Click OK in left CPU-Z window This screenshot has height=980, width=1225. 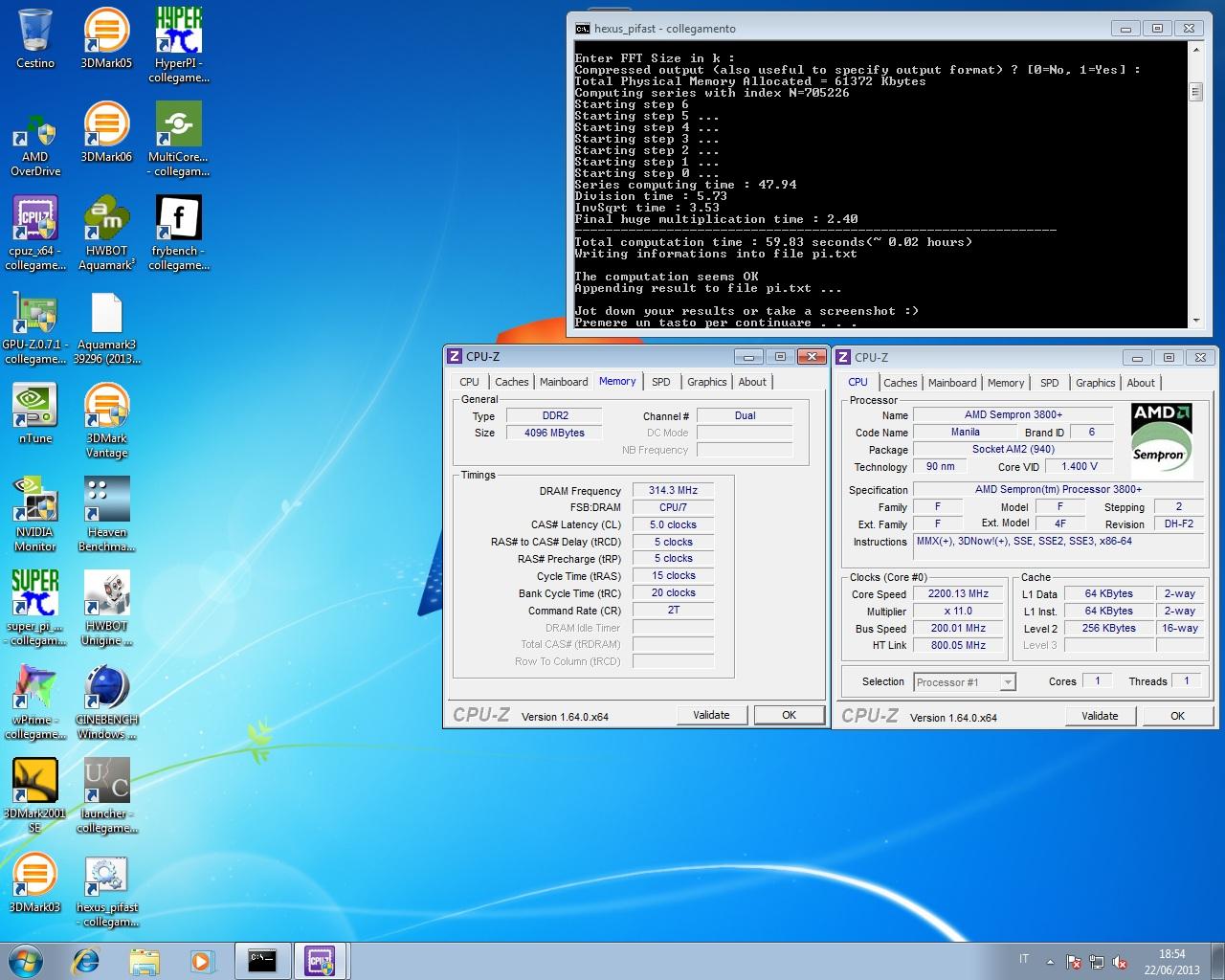click(789, 715)
